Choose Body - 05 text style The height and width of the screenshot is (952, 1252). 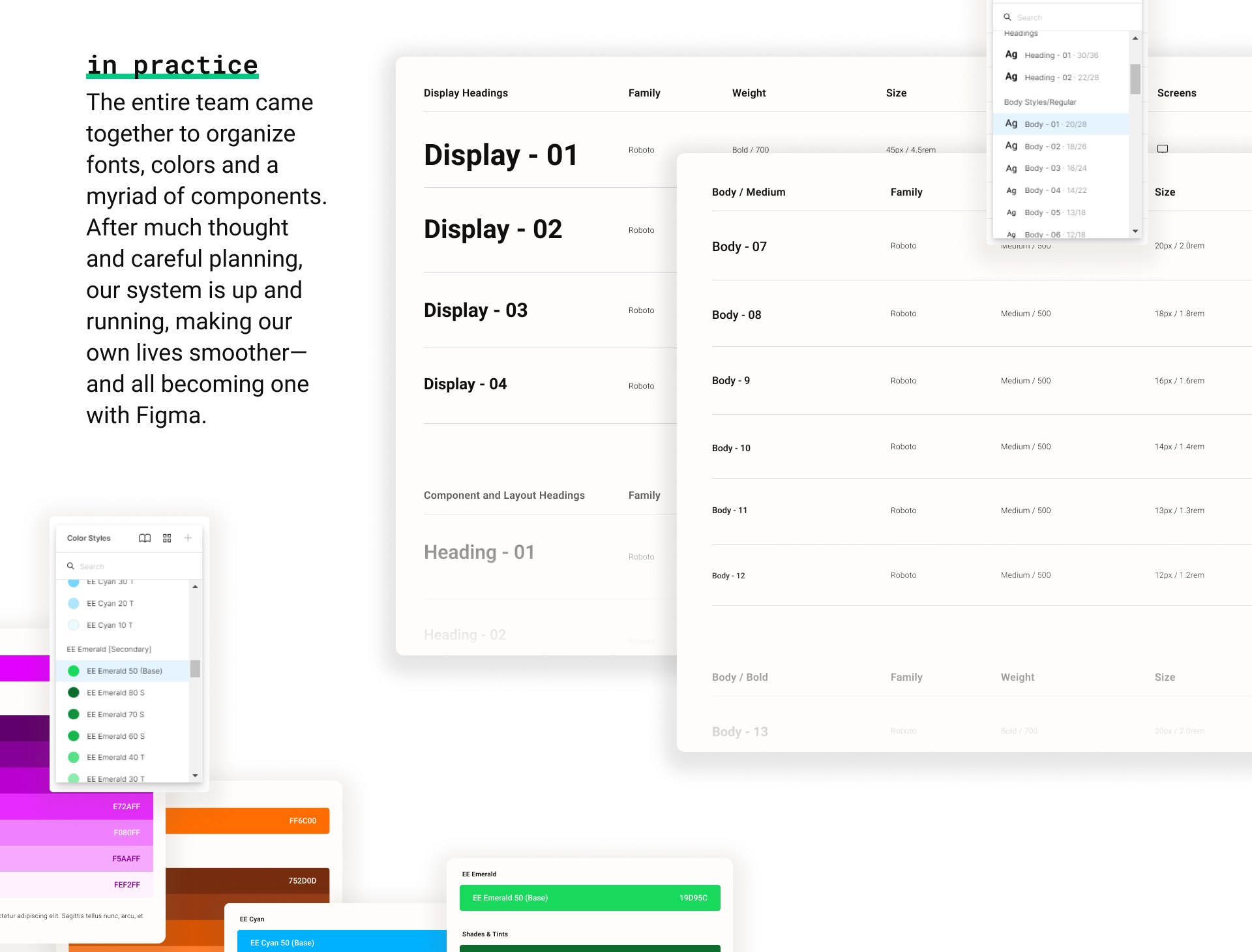click(x=1060, y=213)
